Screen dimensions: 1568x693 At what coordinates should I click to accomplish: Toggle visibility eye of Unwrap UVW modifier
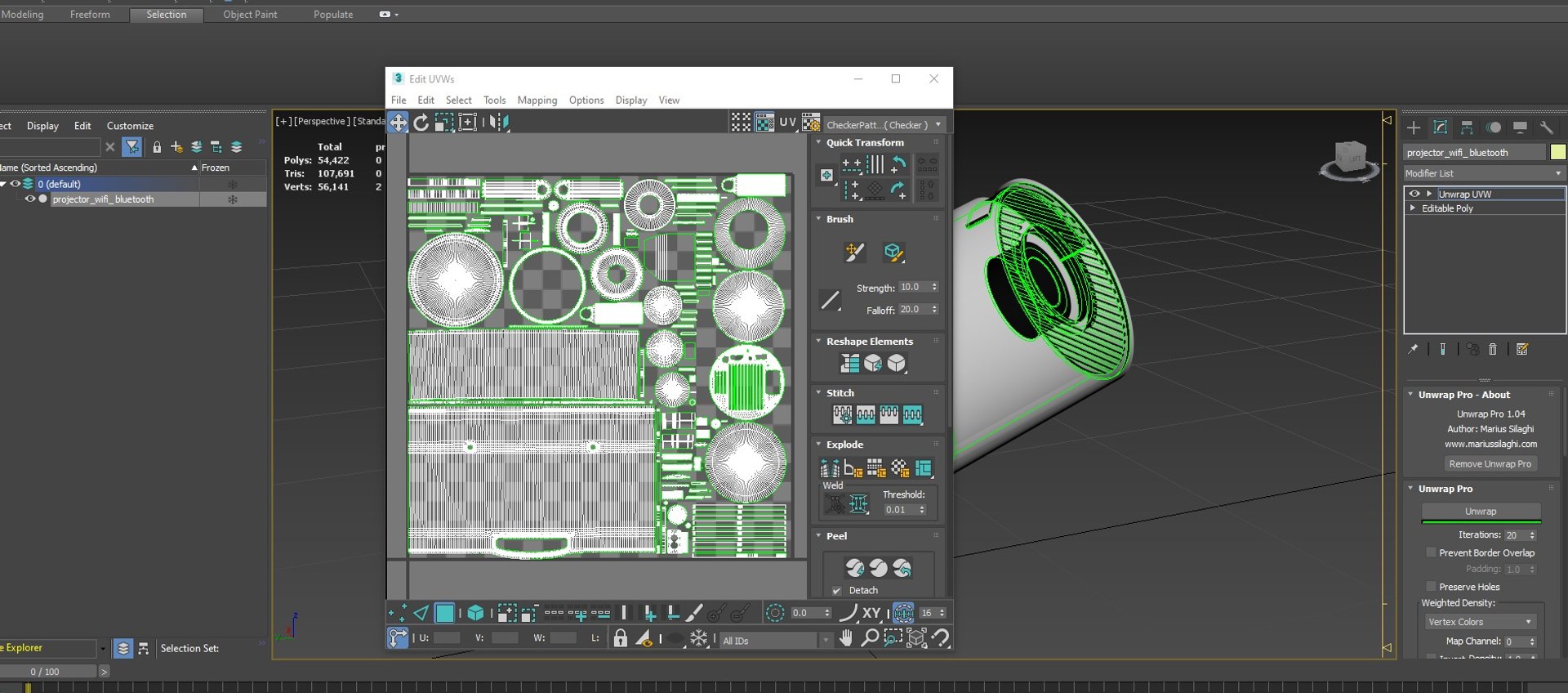(1414, 194)
